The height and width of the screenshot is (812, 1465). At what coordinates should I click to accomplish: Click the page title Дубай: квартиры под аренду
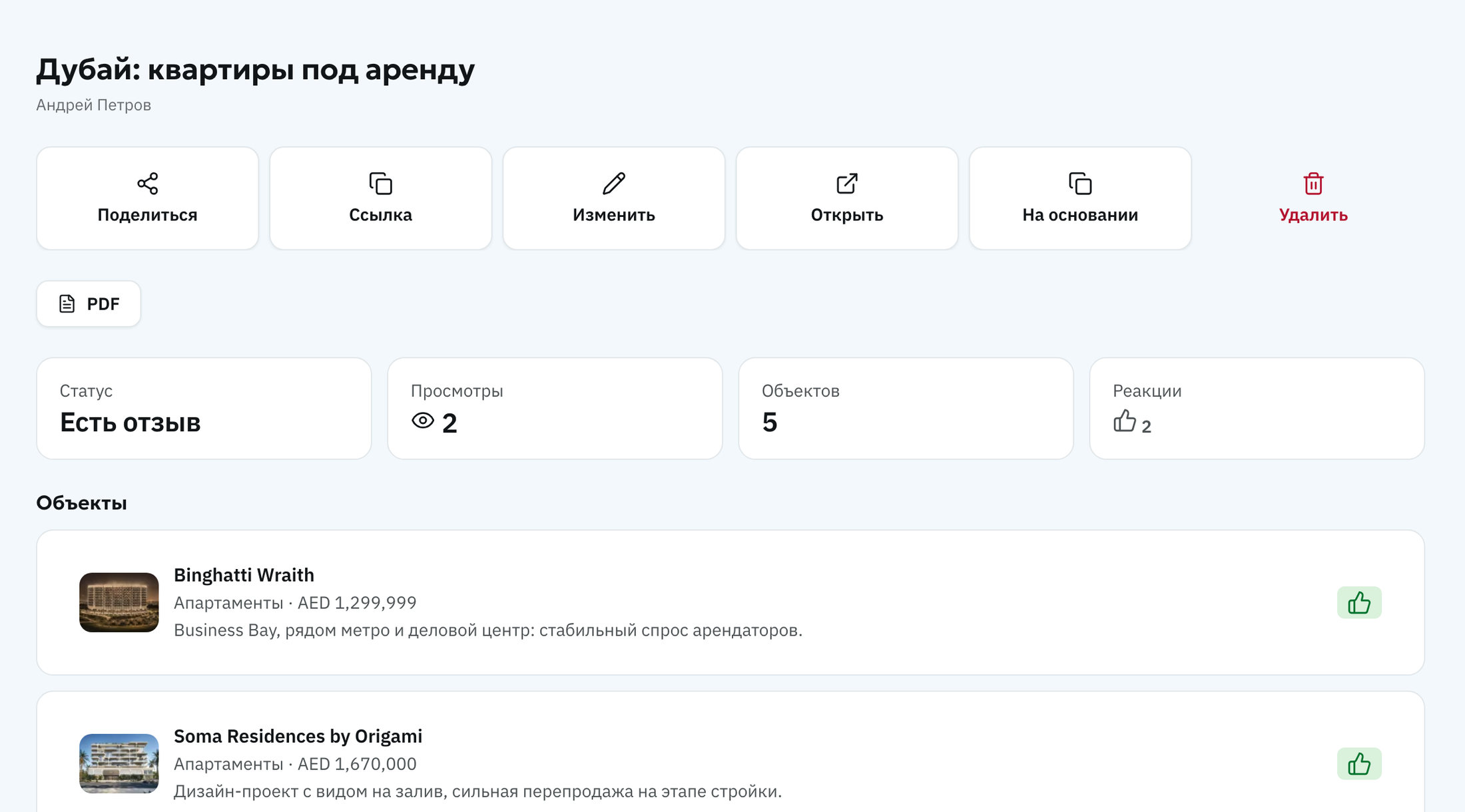pos(255,70)
